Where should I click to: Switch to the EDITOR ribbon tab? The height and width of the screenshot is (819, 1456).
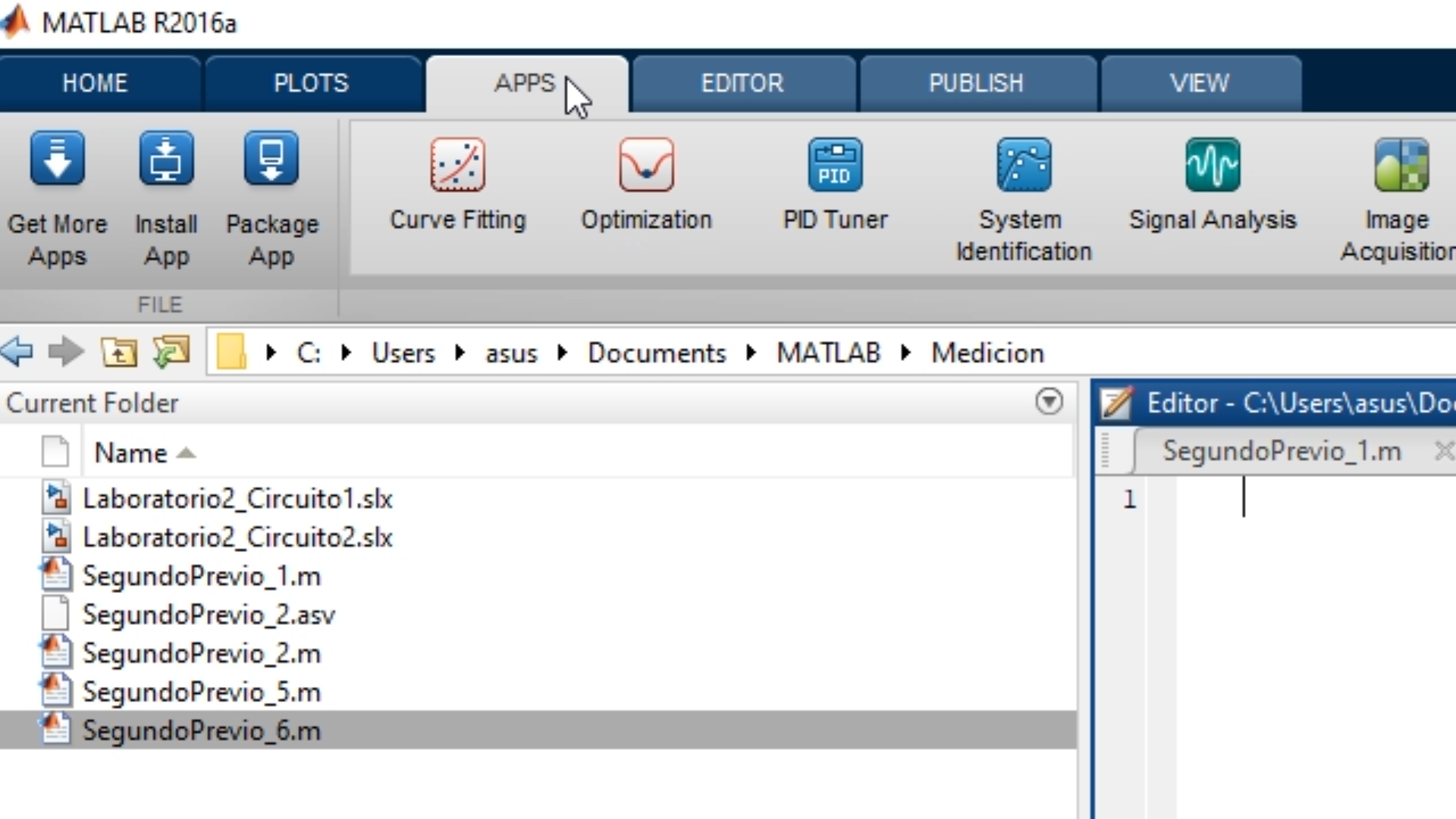[x=742, y=83]
